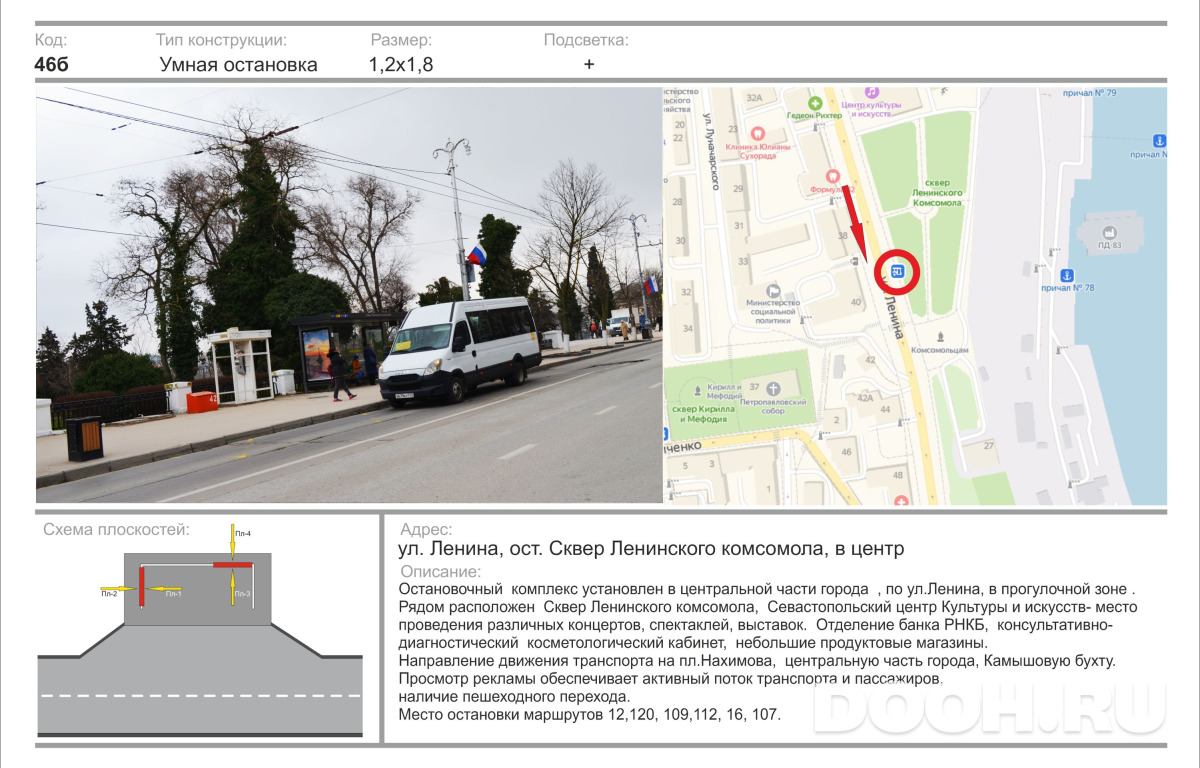The width and height of the screenshot is (1200, 768).
Task: Click building number 34 on the map
Action: pos(686,328)
